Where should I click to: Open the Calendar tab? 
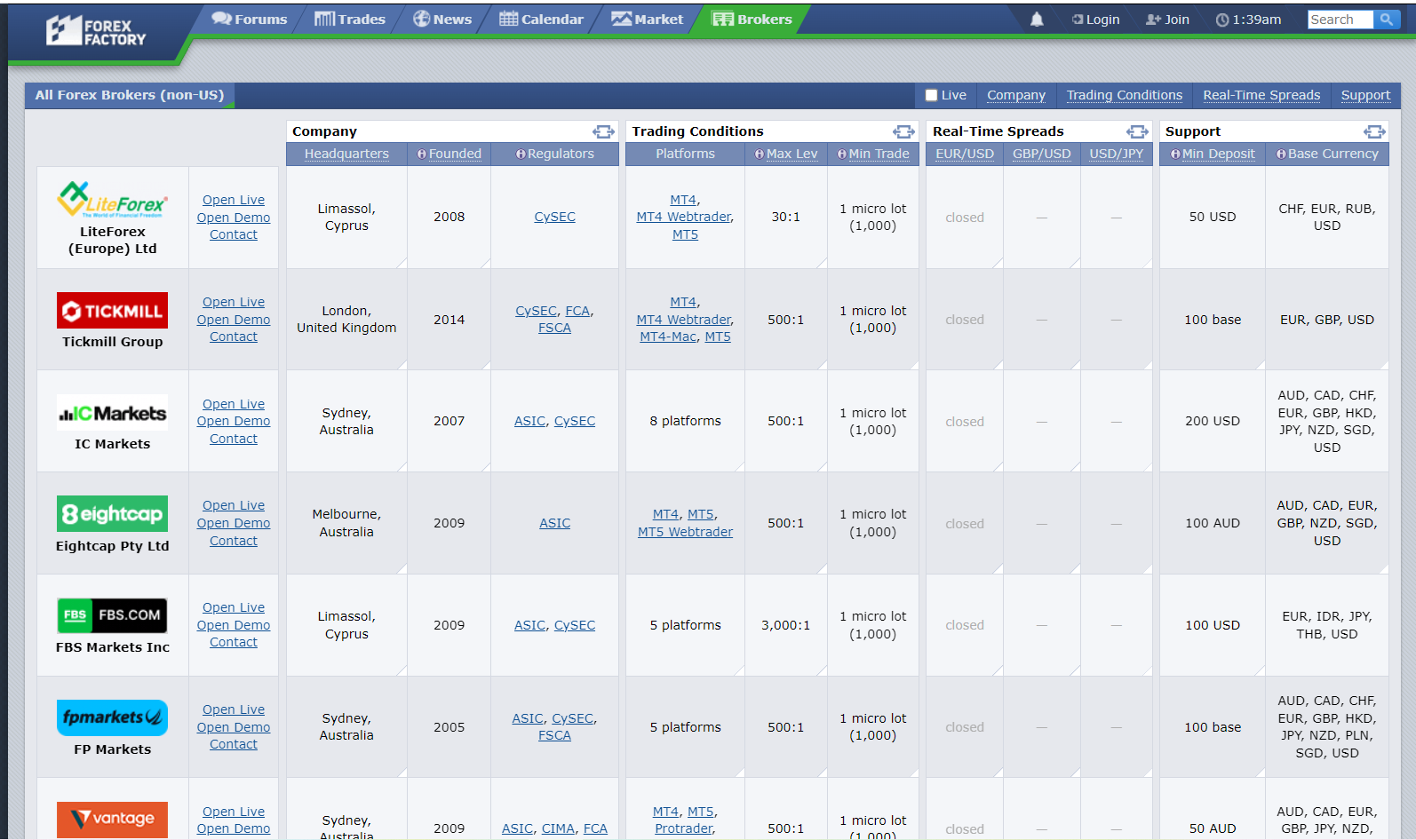pos(541,20)
